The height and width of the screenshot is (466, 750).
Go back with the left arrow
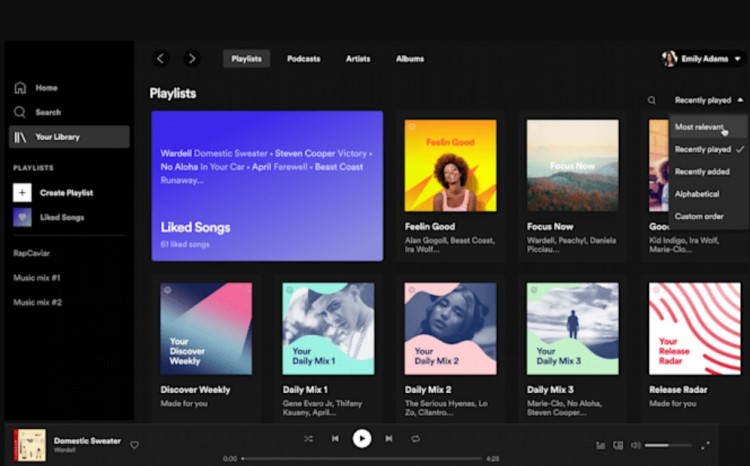[161, 58]
